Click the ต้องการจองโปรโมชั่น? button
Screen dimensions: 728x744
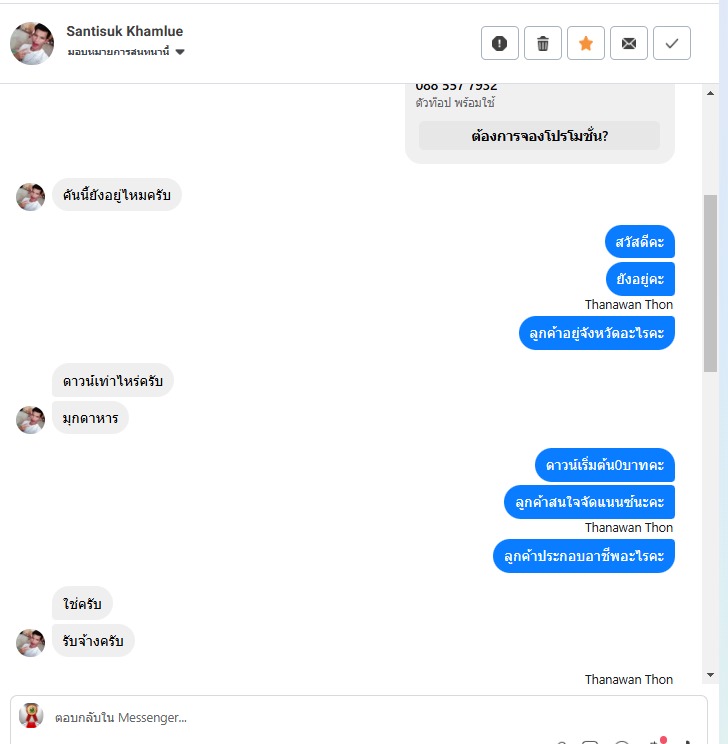(x=539, y=136)
